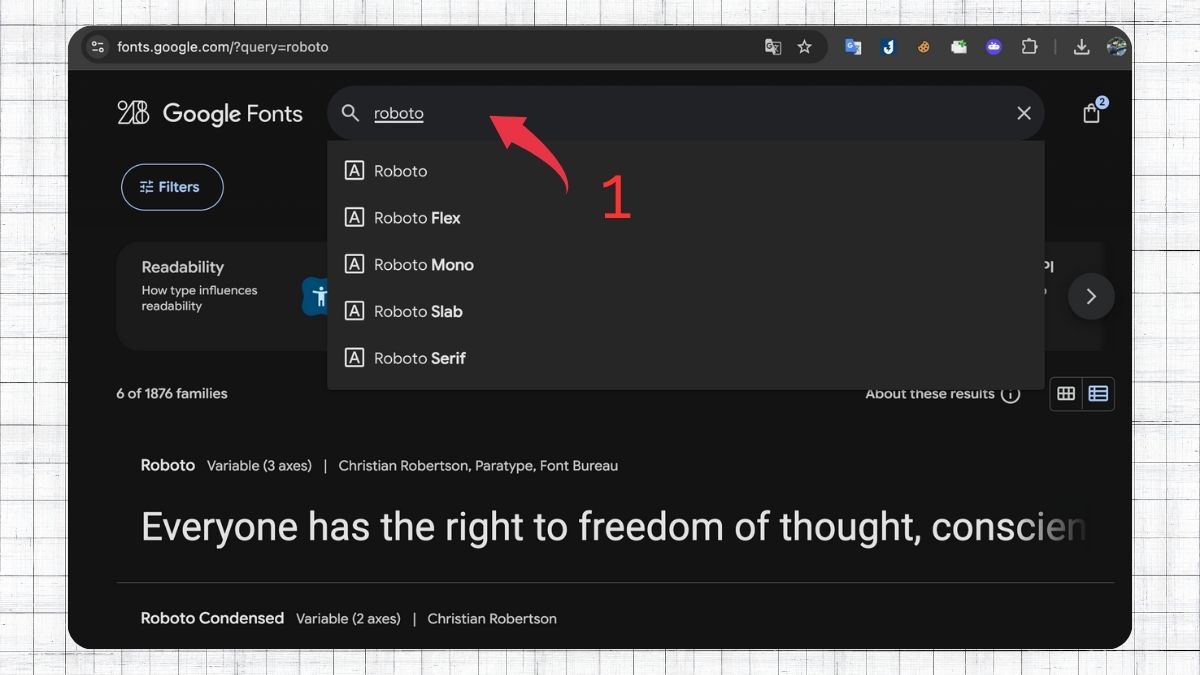This screenshot has width=1200, height=675.
Task: Switch to list view layout
Action: click(x=1098, y=394)
